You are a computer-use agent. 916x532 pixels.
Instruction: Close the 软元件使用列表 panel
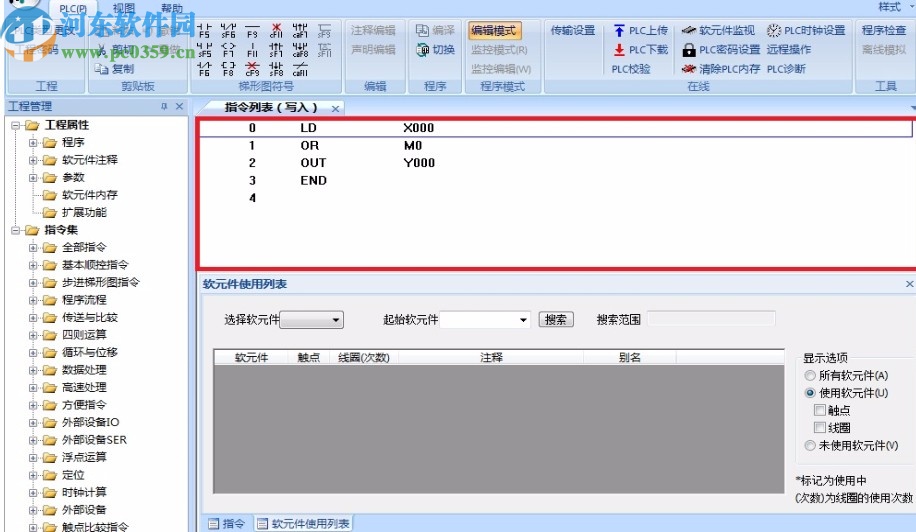(910, 284)
